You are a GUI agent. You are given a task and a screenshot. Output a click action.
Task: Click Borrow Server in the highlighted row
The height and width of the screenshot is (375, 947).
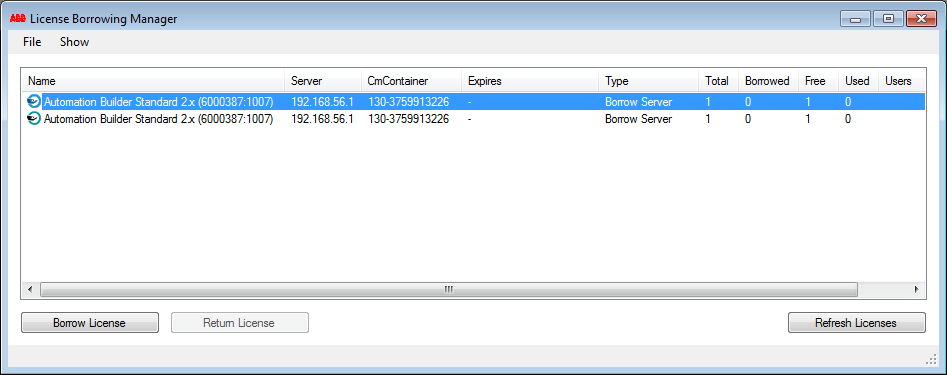click(x=638, y=101)
